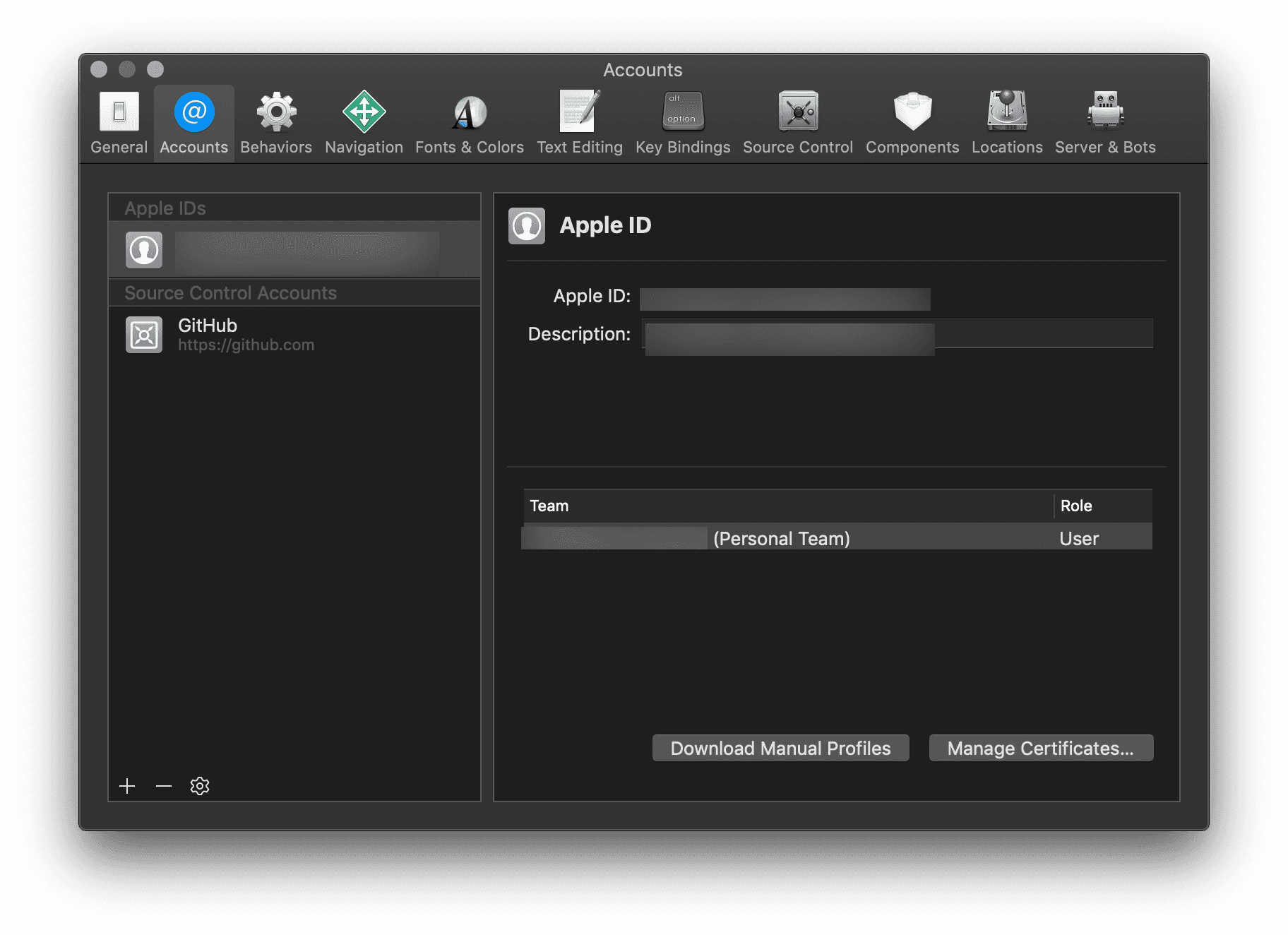
Task: Open the Components pane
Action: [x=912, y=123]
